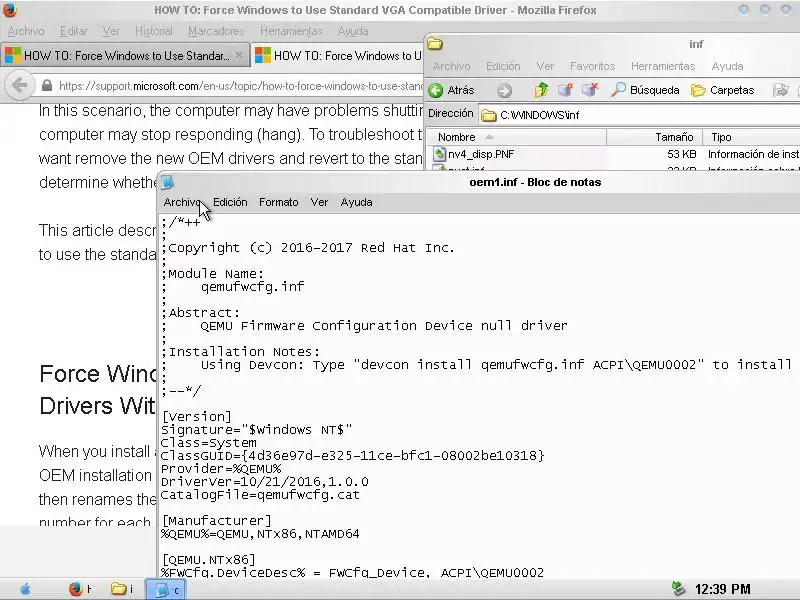This screenshot has width=800, height=600.
Task: Click the Copyright Red Hat Inc. line
Action: click(x=311, y=248)
